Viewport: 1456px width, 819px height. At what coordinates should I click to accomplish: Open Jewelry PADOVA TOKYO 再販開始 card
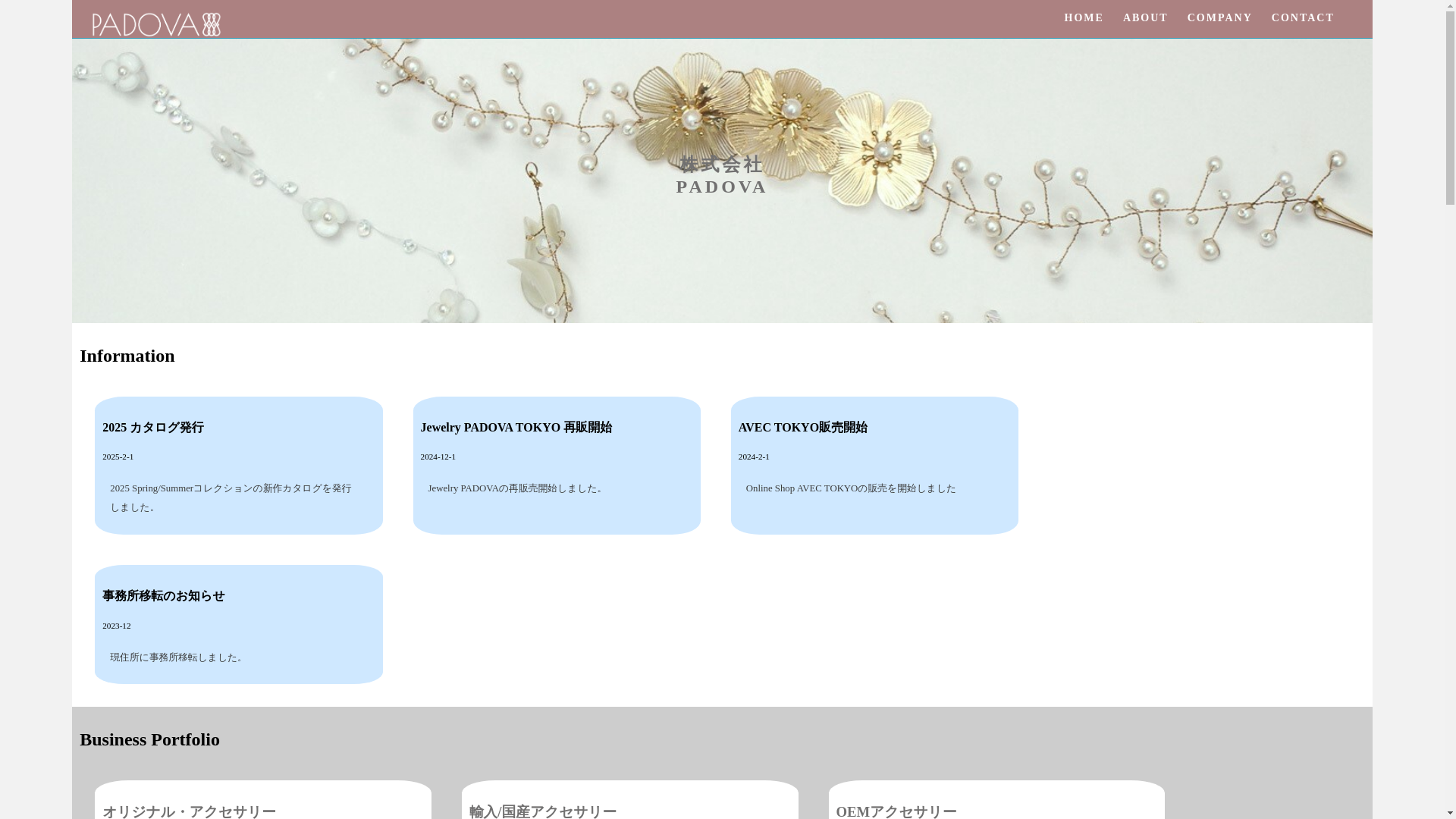click(557, 465)
